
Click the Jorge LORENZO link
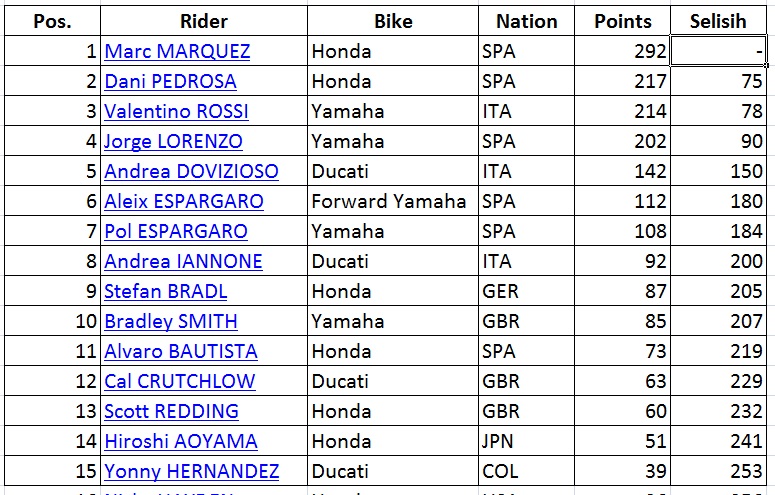coord(173,142)
